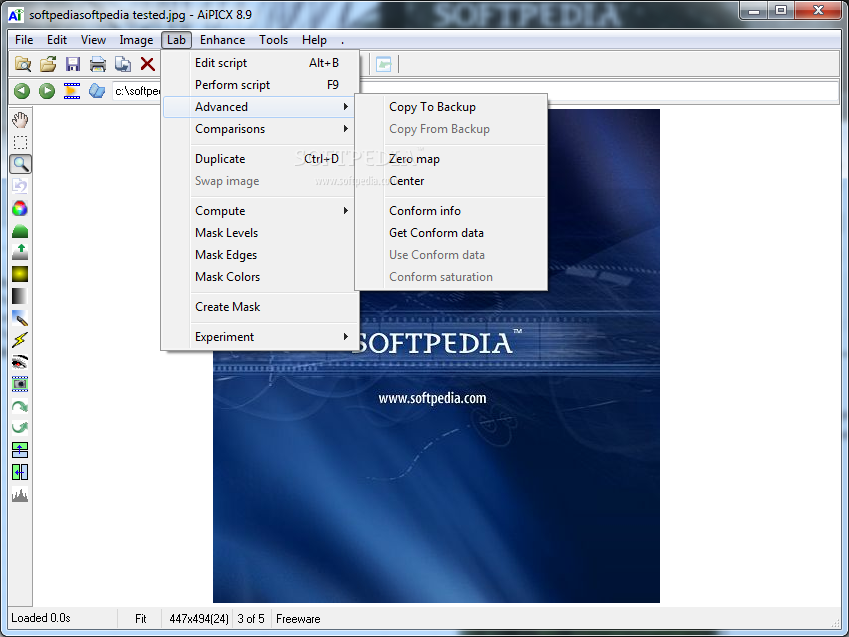
Task: Open the File menu
Action: (24, 40)
